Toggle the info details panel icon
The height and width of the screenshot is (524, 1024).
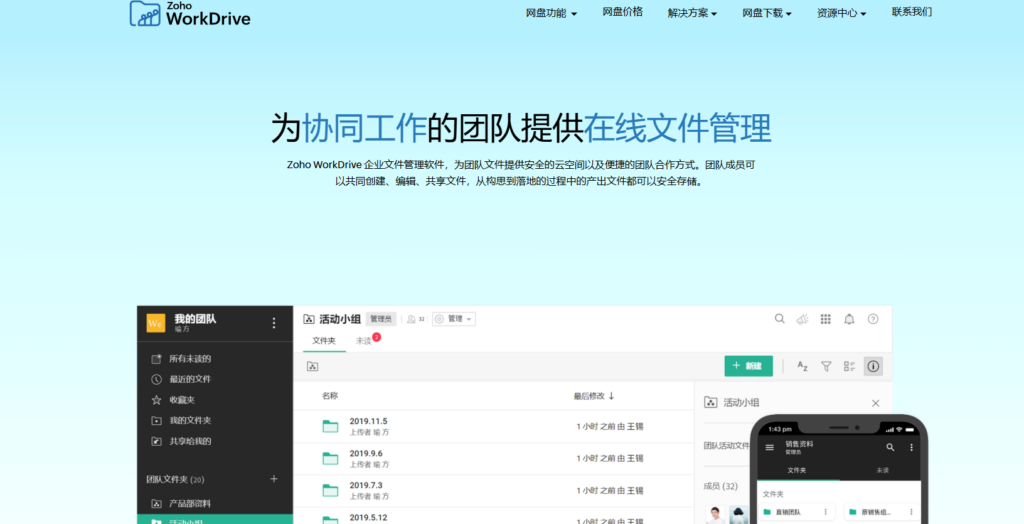873,367
